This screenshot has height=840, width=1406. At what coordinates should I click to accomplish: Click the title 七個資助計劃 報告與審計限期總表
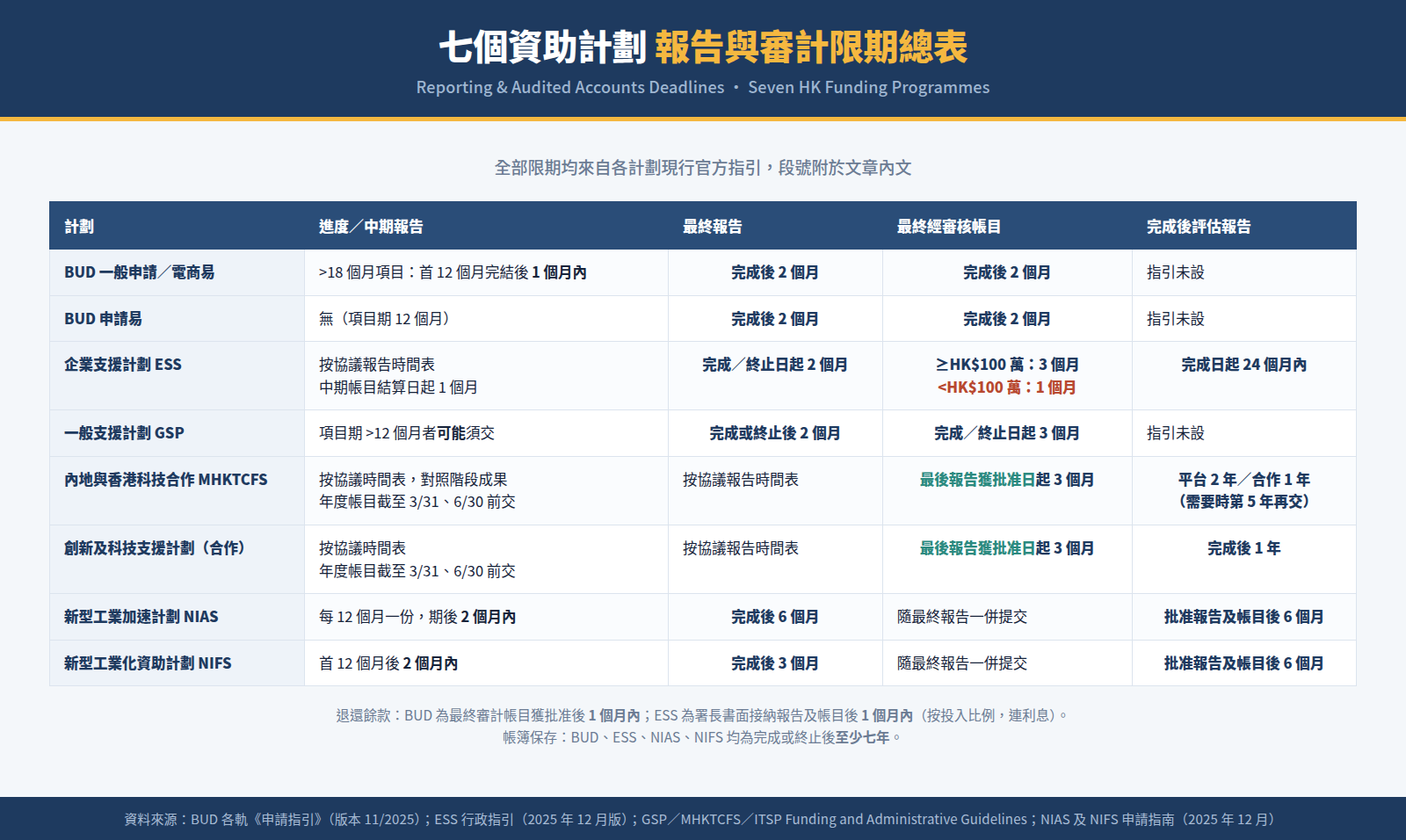point(703,47)
